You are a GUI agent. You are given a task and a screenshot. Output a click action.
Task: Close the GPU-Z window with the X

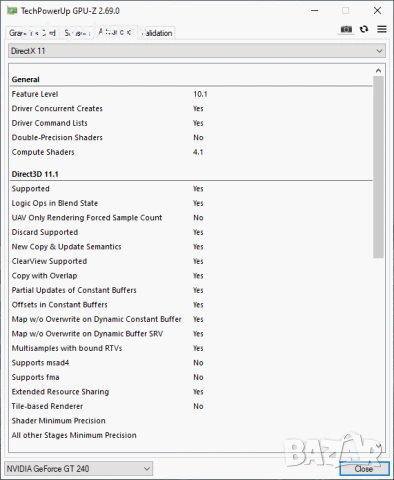point(377,11)
